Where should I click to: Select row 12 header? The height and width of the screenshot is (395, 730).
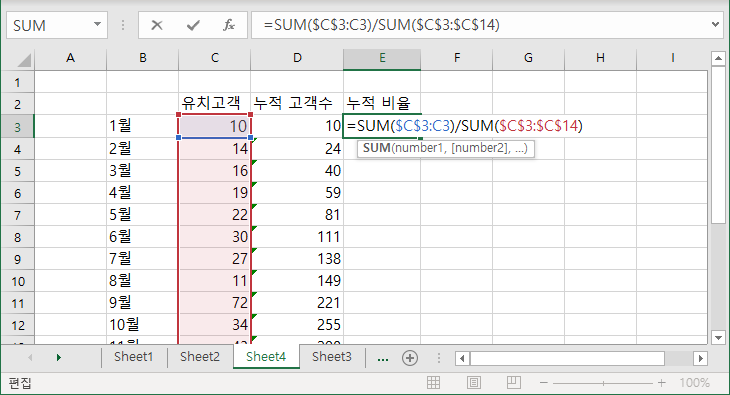(x=18, y=325)
